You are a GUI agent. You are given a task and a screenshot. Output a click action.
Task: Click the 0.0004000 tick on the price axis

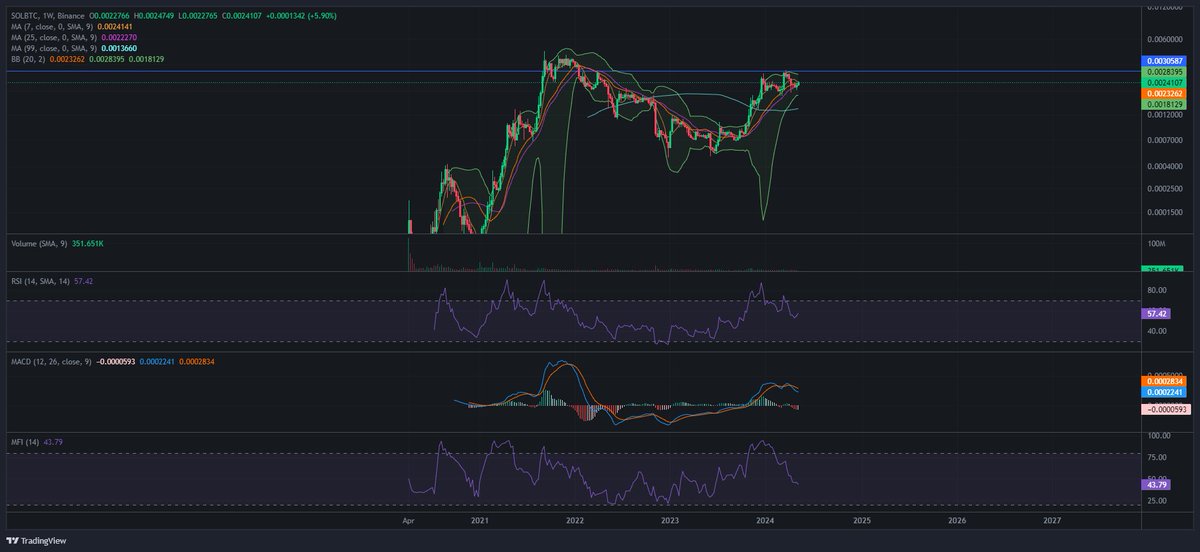coord(1164,166)
